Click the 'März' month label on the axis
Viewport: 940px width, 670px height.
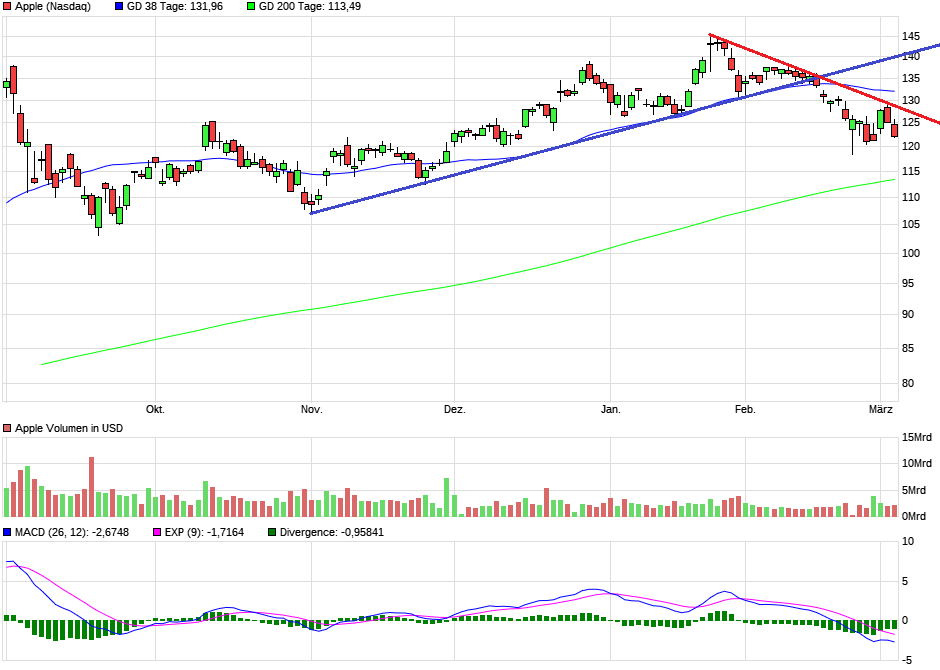click(x=881, y=409)
